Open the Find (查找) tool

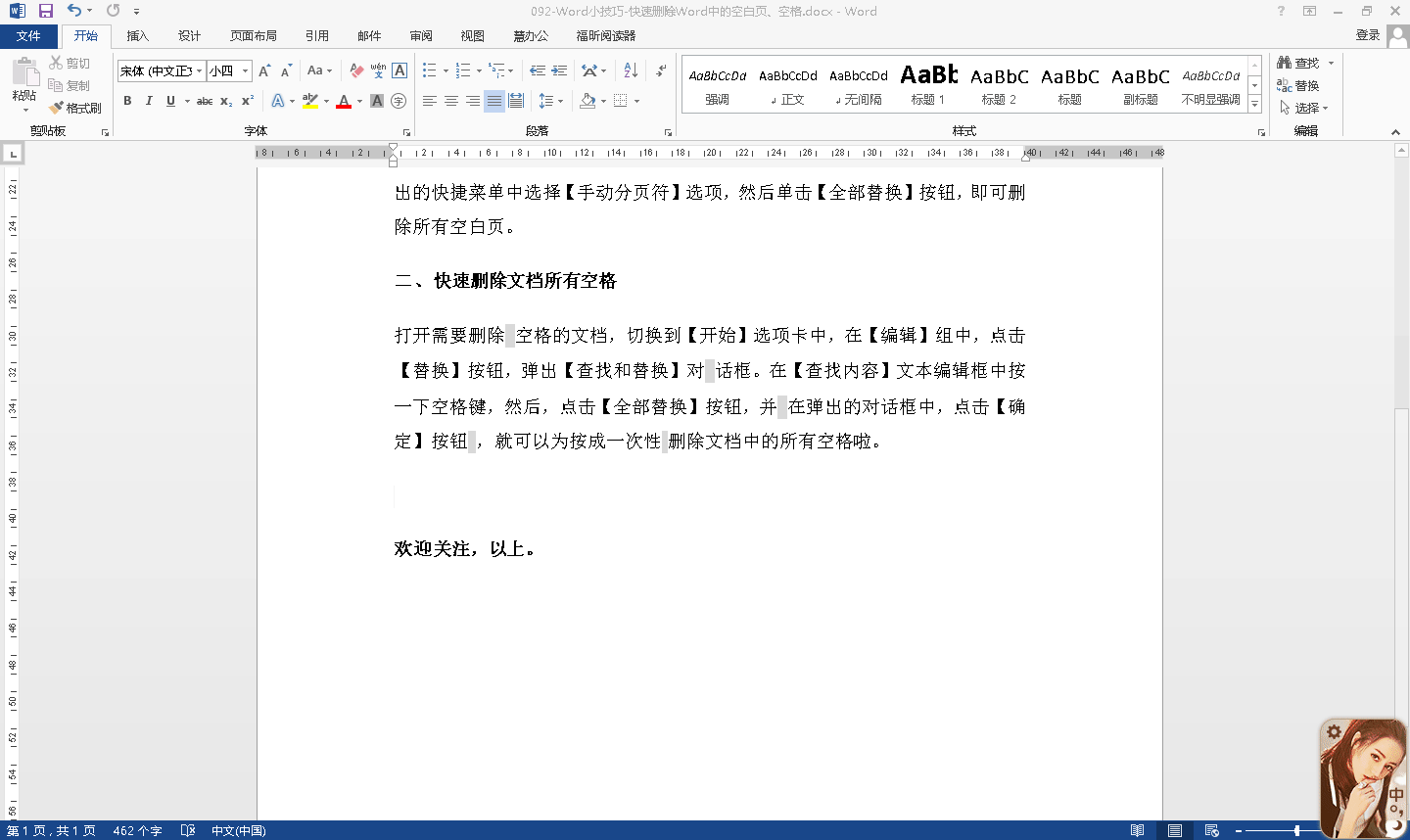click(x=1305, y=62)
